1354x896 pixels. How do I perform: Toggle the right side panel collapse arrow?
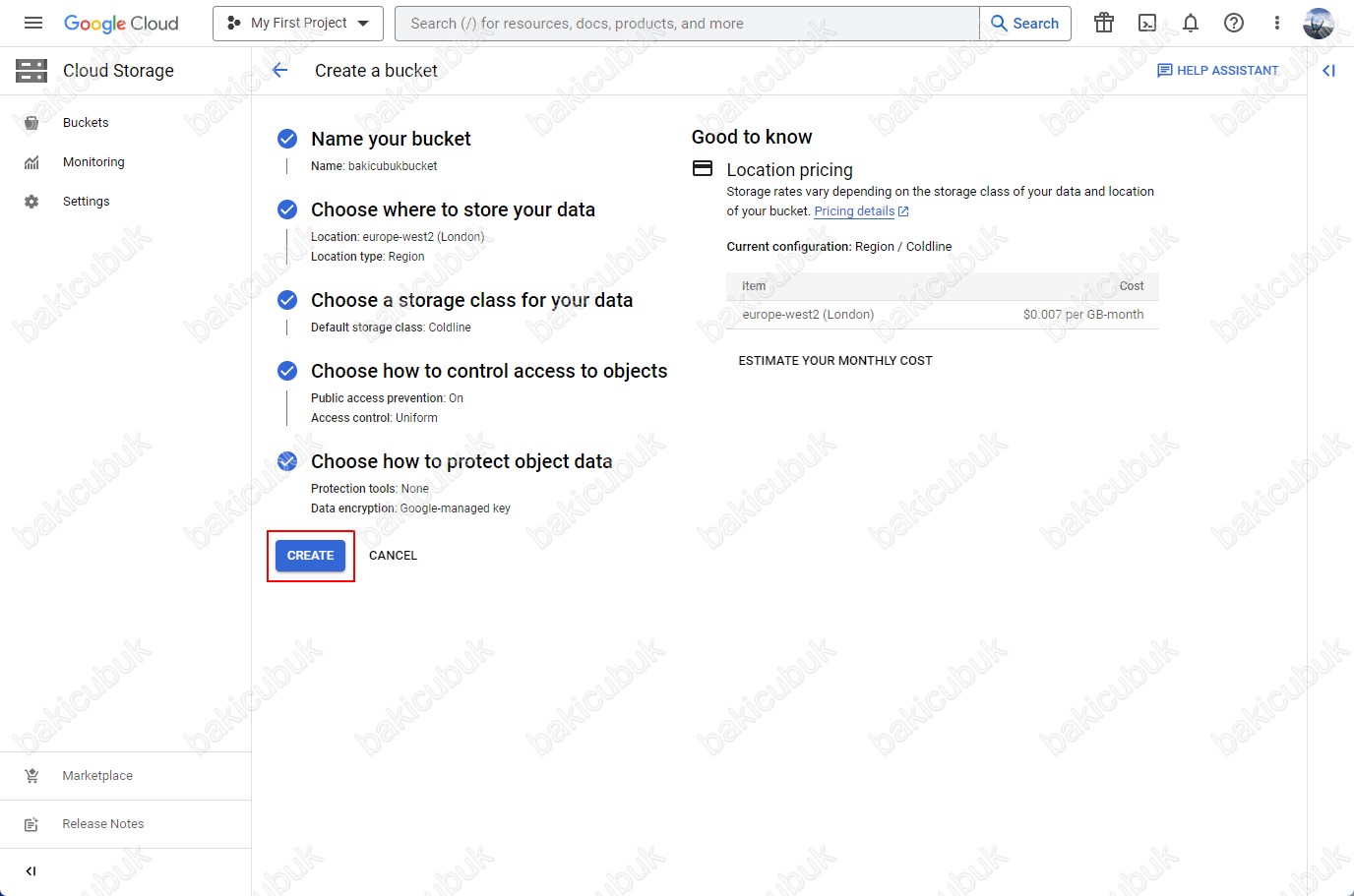pos(1329,70)
